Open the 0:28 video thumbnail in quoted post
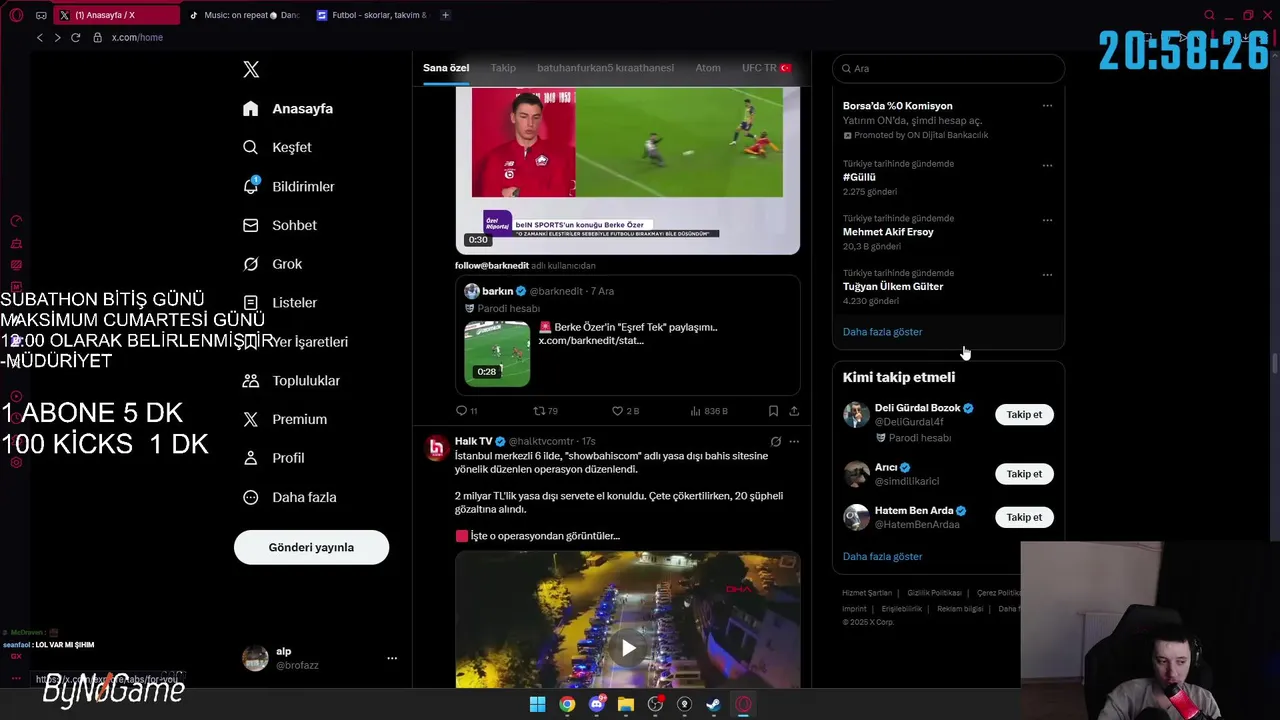The height and width of the screenshot is (720, 1280). 497,354
